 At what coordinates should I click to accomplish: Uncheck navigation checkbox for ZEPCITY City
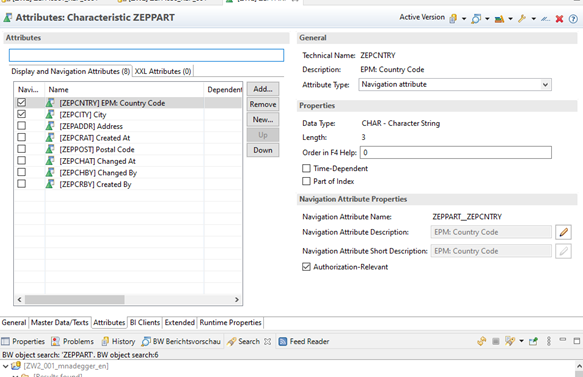(22, 114)
